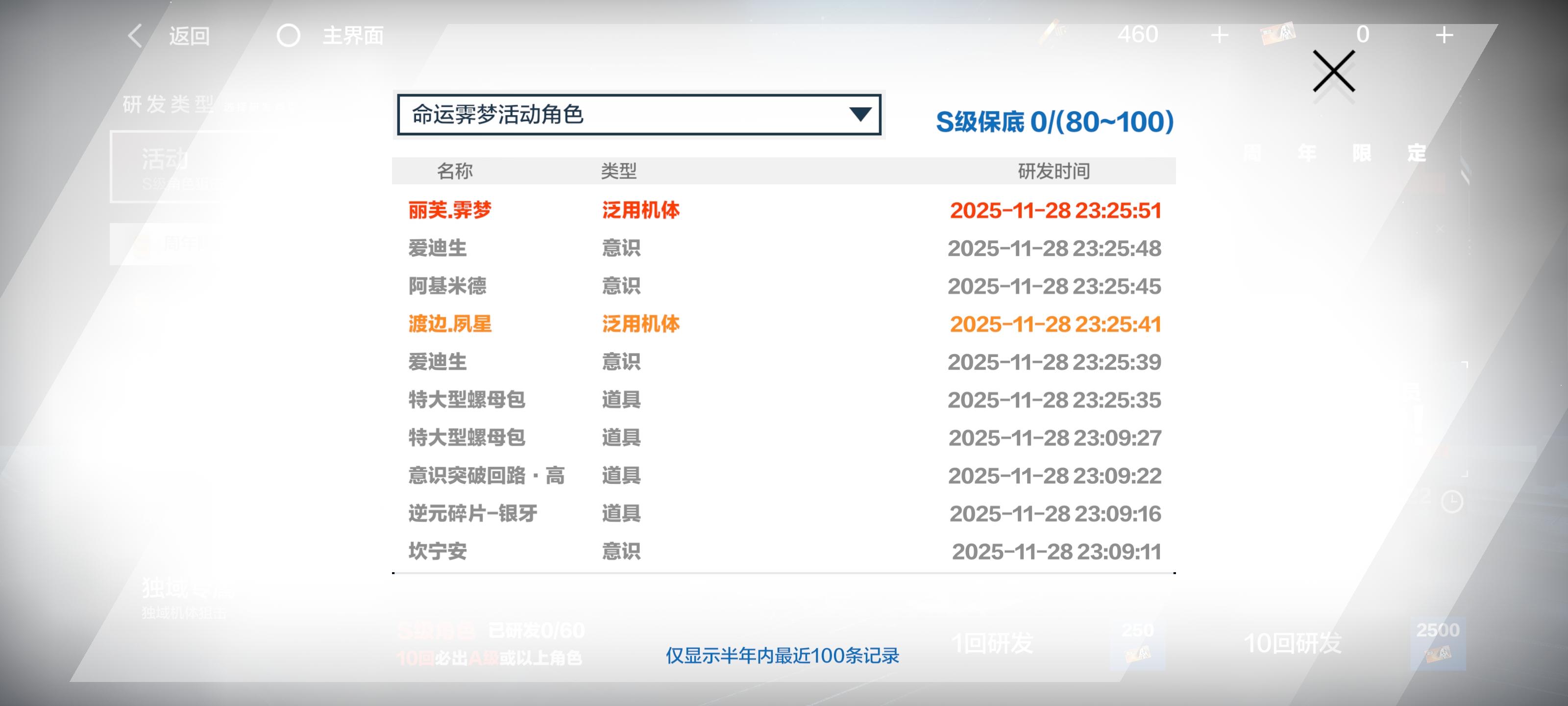Click plus icon next to 0 tickets

click(1444, 35)
